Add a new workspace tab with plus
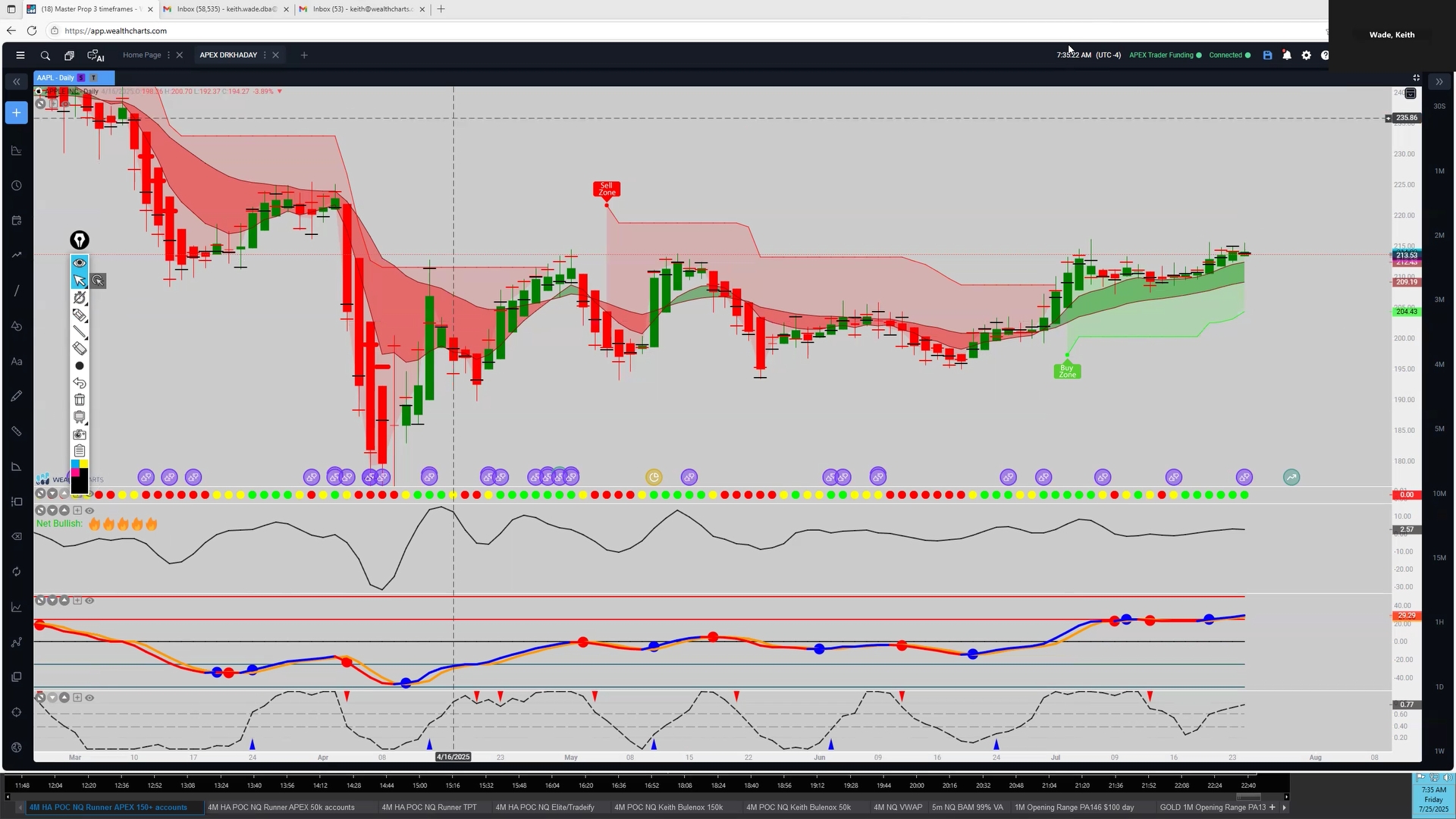This screenshot has height=819, width=1456. pyautogui.click(x=304, y=55)
